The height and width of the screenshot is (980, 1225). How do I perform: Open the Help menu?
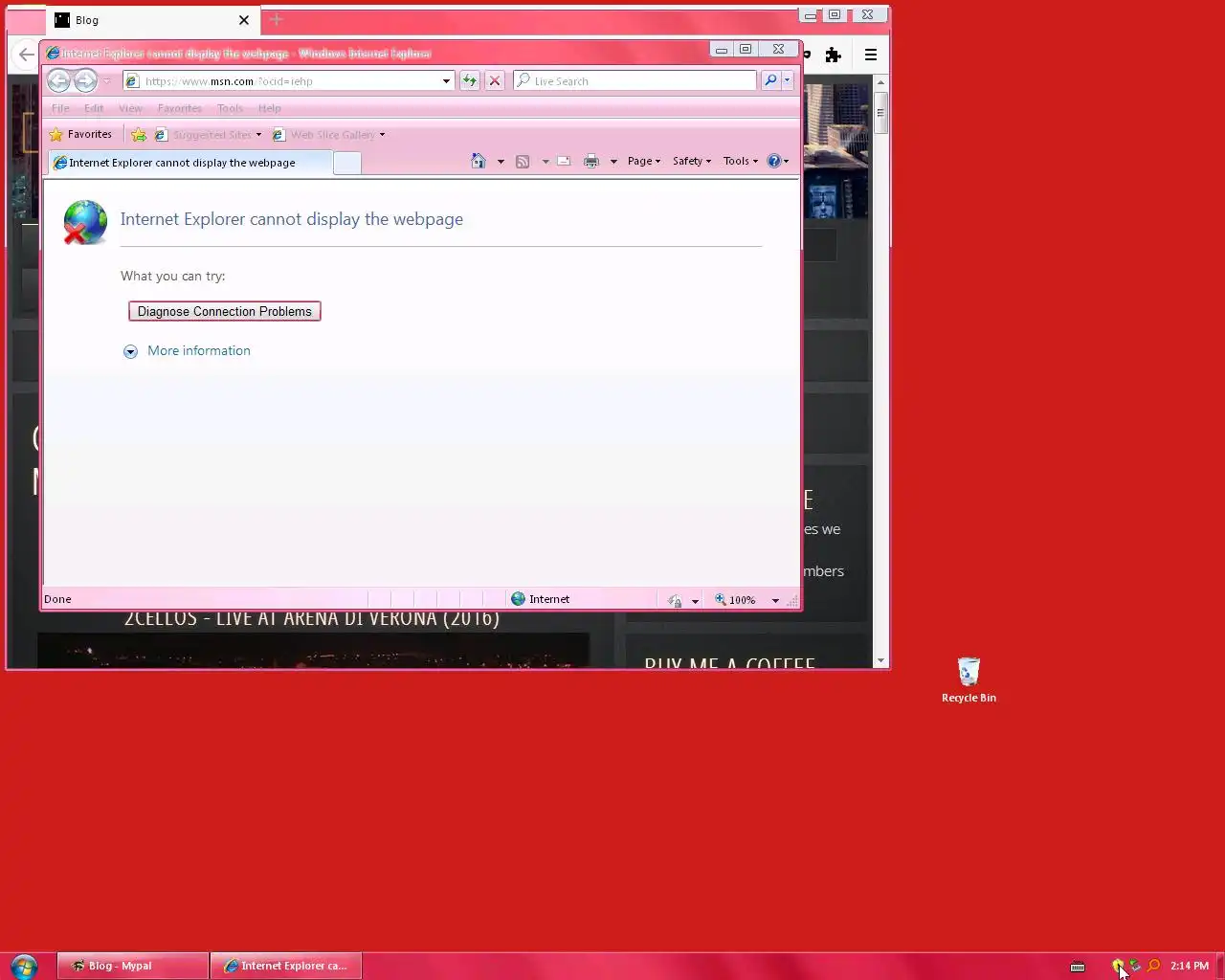tap(270, 108)
